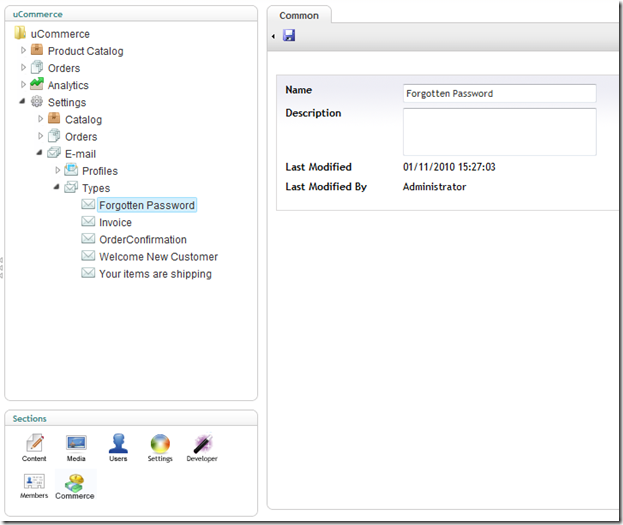Select the Analytics tree label
Image resolution: width=623 pixels, height=525 pixels.
[68, 85]
